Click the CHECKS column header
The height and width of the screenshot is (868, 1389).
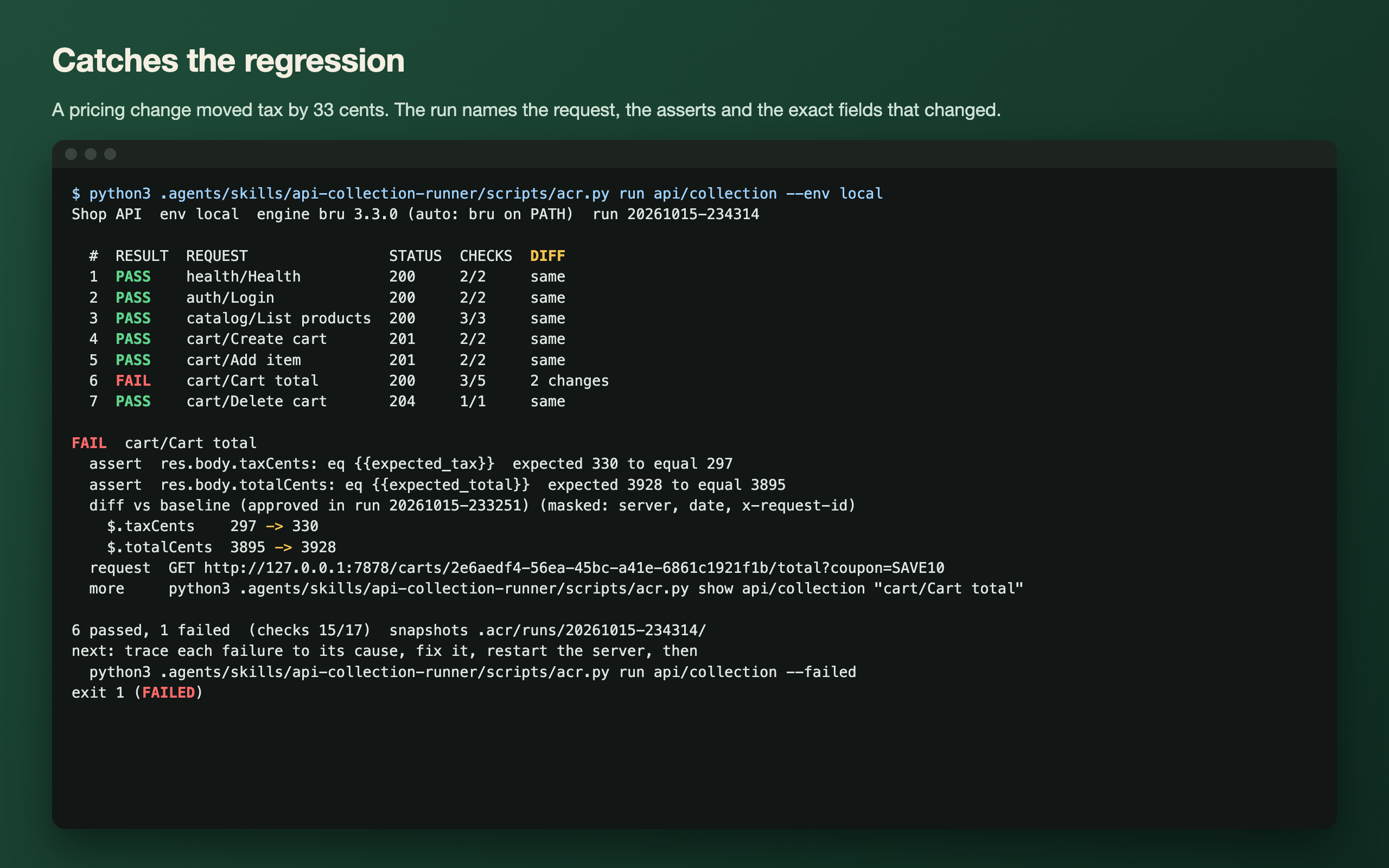click(x=486, y=256)
